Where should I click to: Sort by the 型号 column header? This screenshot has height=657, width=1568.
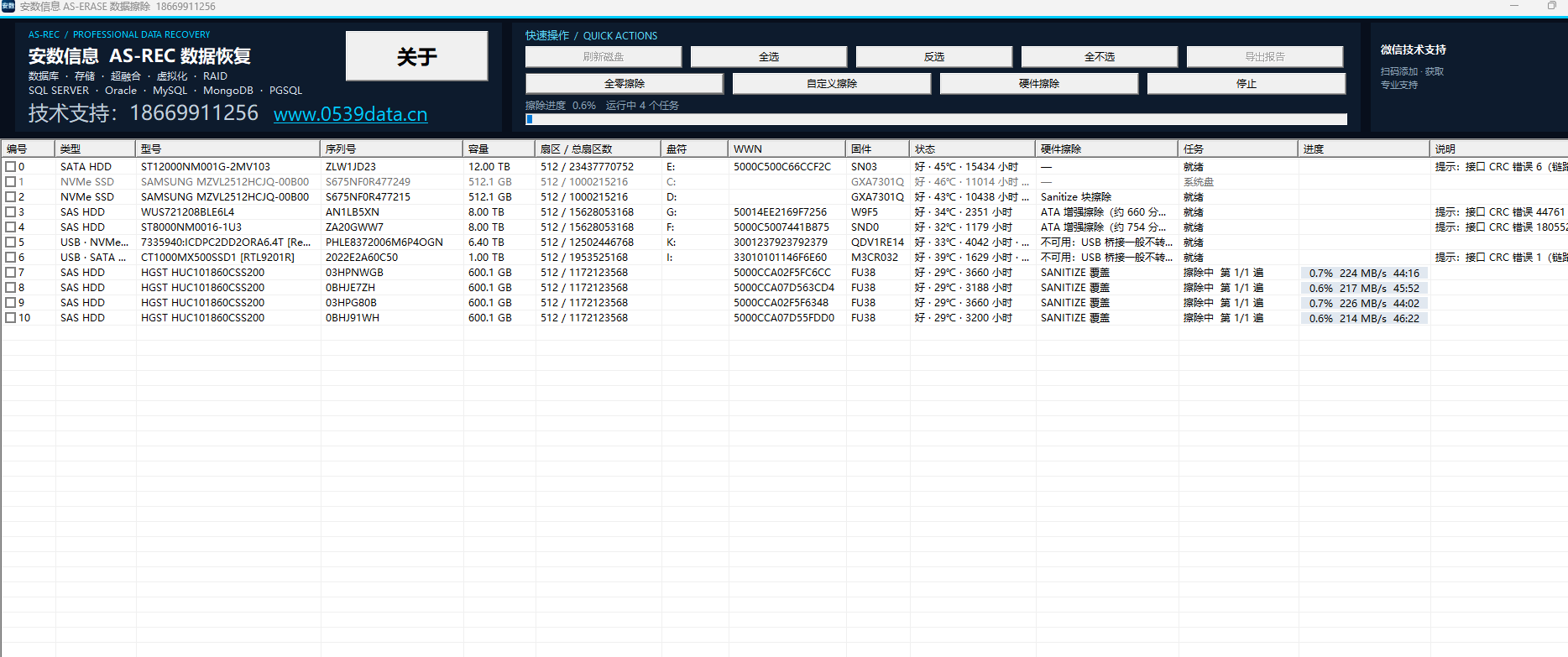tap(227, 149)
